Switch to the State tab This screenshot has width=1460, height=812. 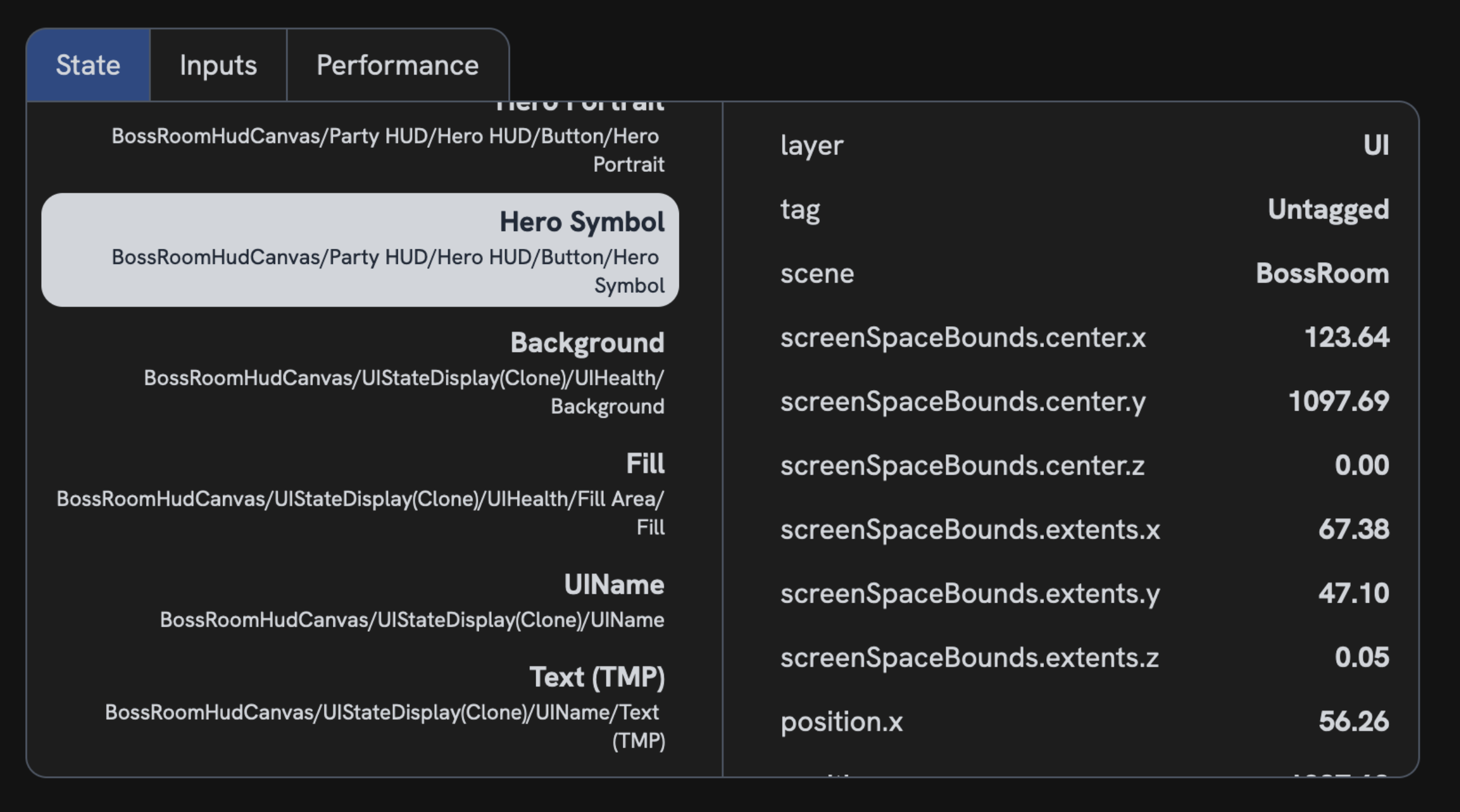pos(88,65)
